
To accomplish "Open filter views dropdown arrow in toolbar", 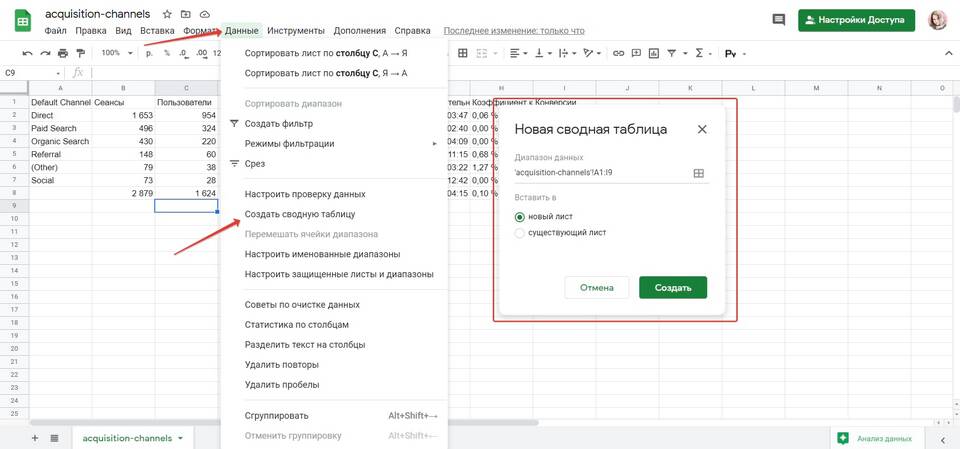I will (x=685, y=54).
